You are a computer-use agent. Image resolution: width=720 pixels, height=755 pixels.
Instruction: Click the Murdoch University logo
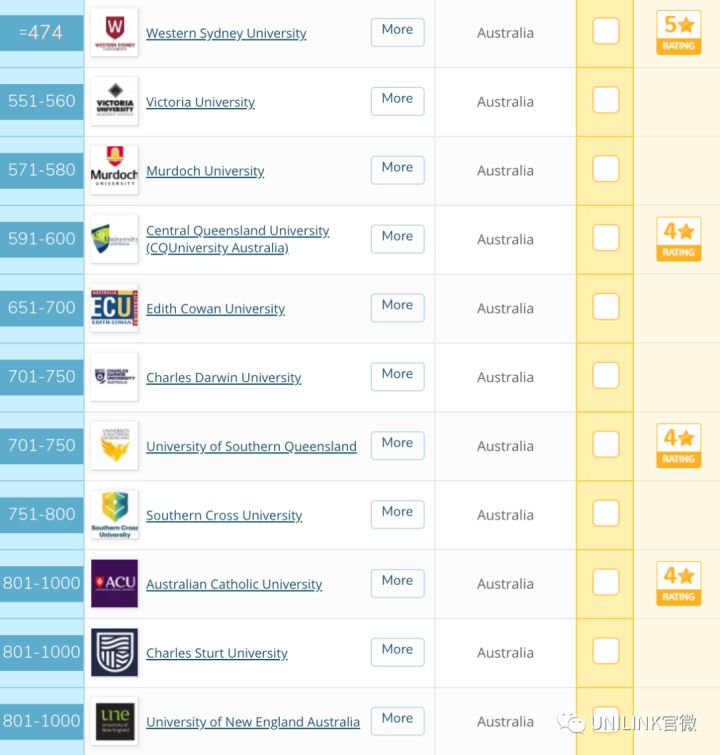[115, 170]
